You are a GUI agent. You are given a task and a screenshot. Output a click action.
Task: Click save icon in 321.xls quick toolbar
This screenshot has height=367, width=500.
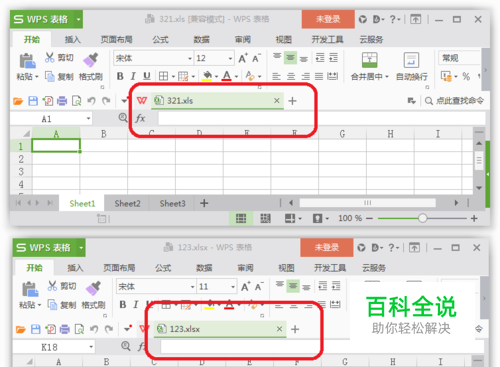pos(33,101)
